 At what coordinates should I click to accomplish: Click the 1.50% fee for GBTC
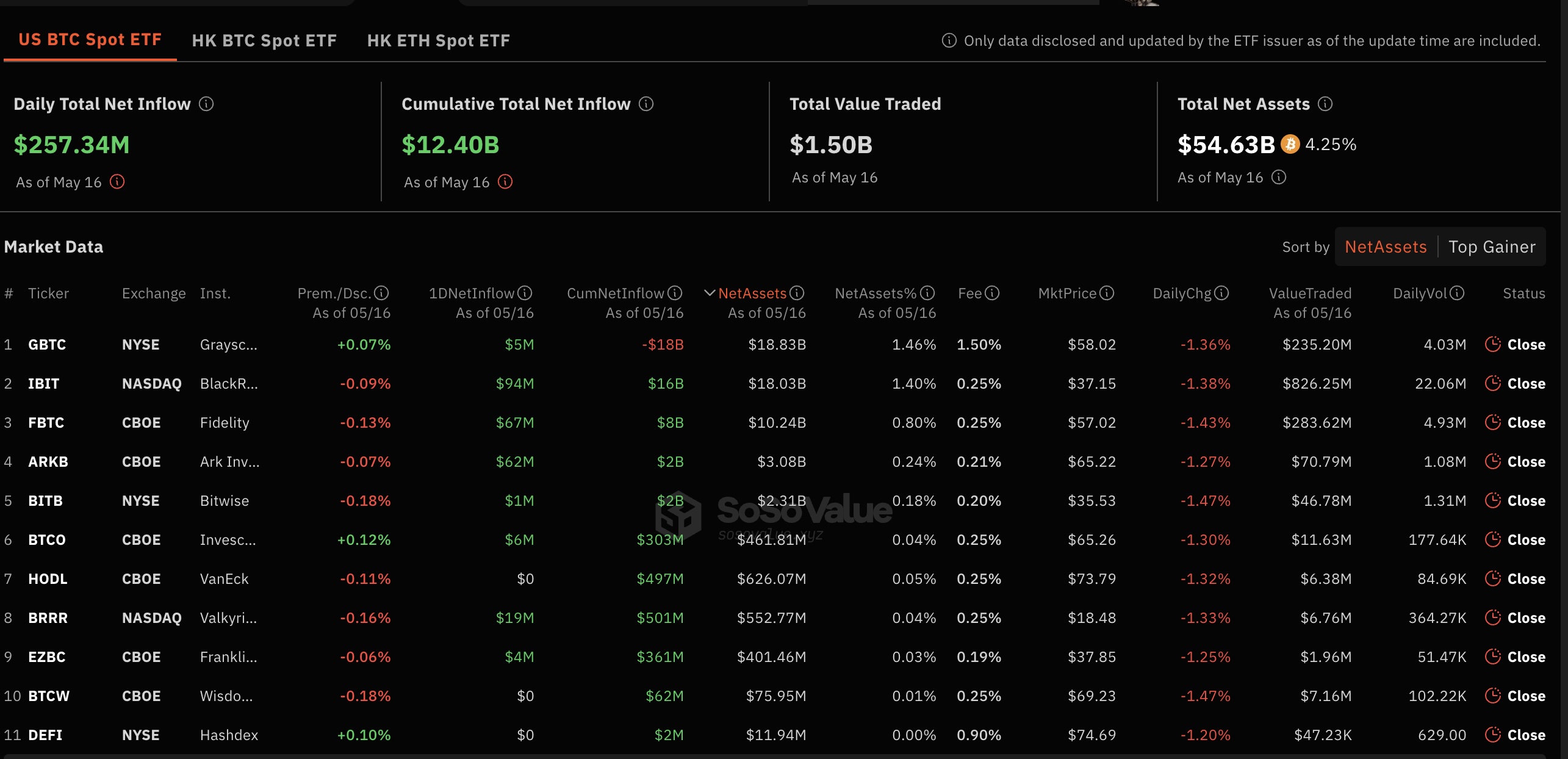pyautogui.click(x=979, y=345)
